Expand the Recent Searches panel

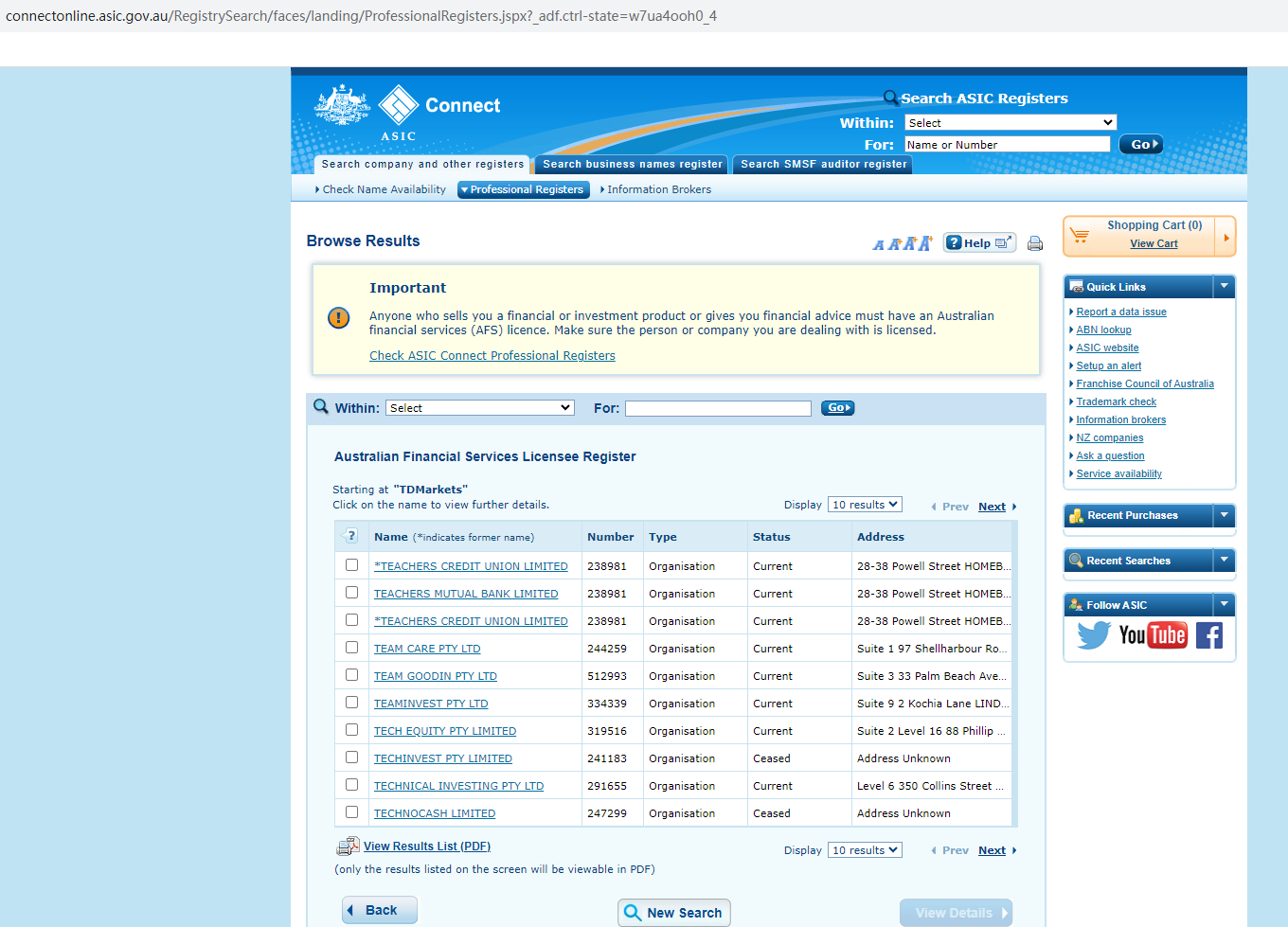click(x=1225, y=561)
